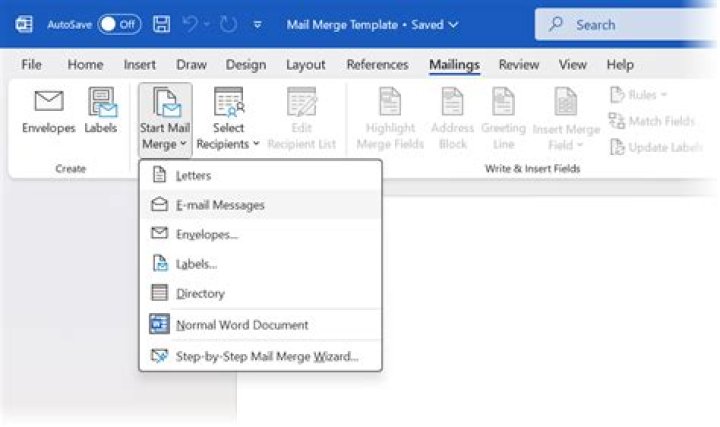Switch to the Layout tab
This screenshot has height=427, width=720.
tap(306, 65)
